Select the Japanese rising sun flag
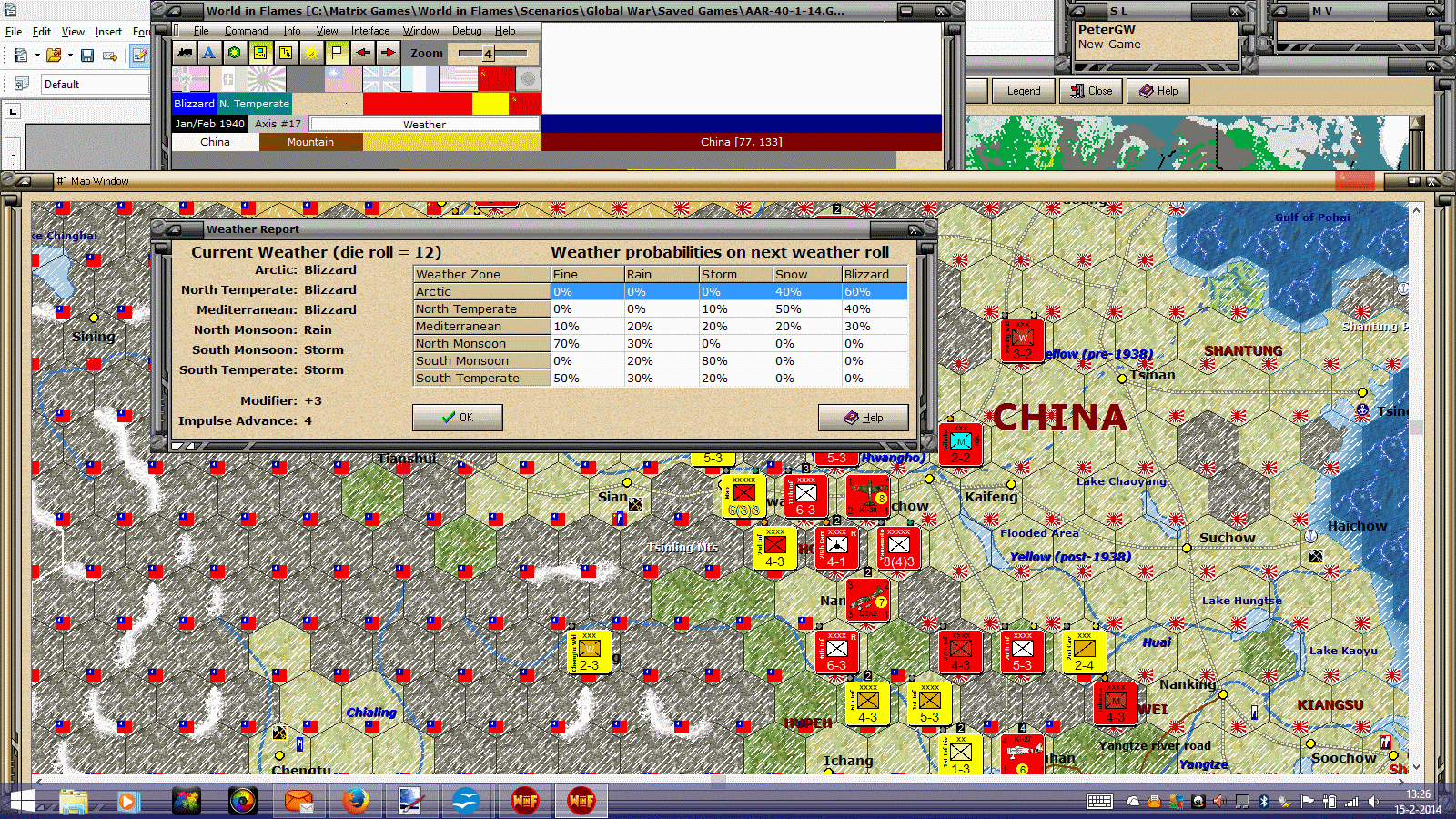 [267, 78]
